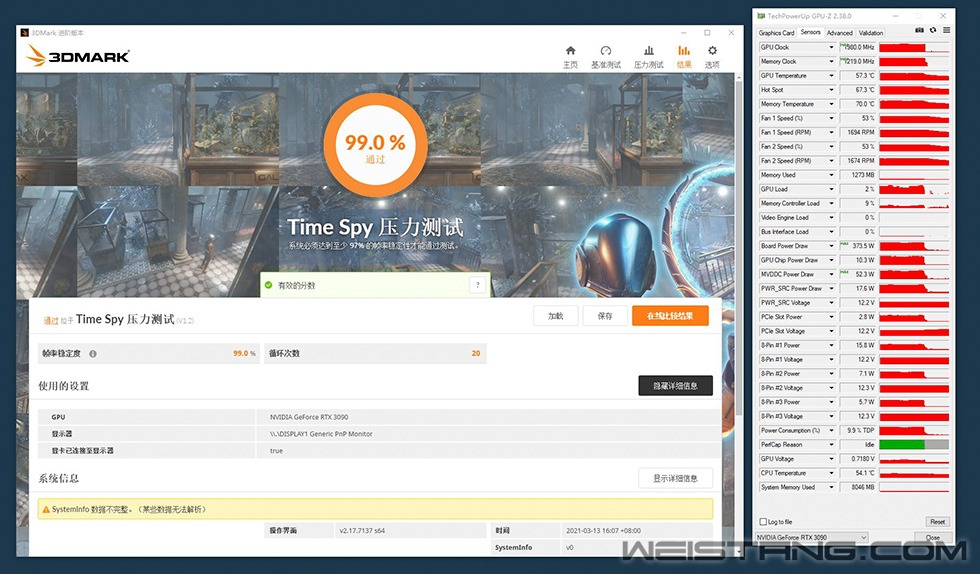Click the 3DMARK logo
Screen dimensions: 980x574
coord(78,56)
